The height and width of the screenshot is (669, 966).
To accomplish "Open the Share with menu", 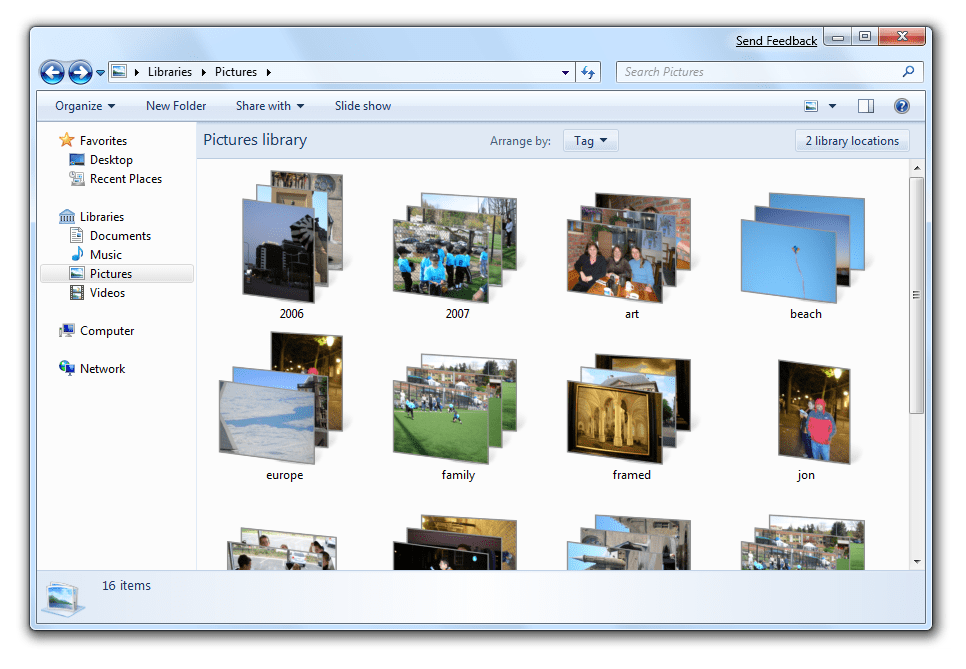I will point(269,106).
